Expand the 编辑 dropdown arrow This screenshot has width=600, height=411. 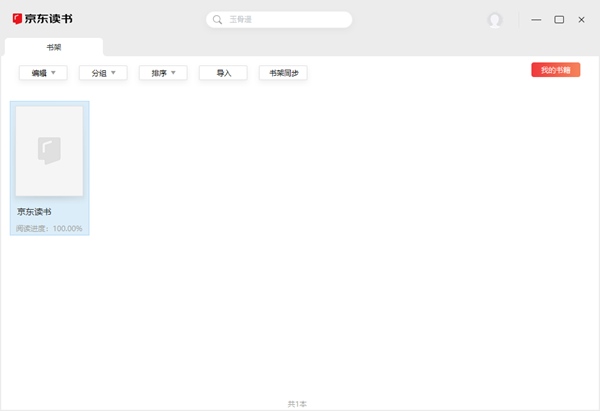[53, 72]
